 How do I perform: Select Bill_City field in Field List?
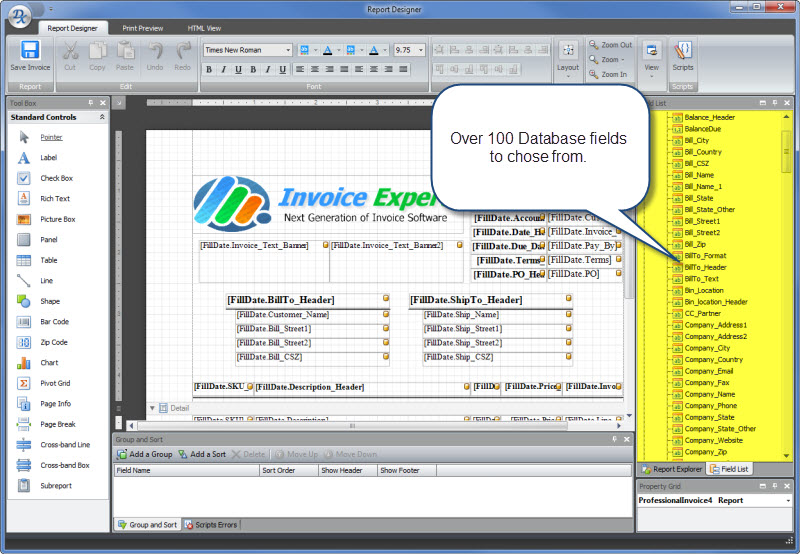pyautogui.click(x=697, y=140)
